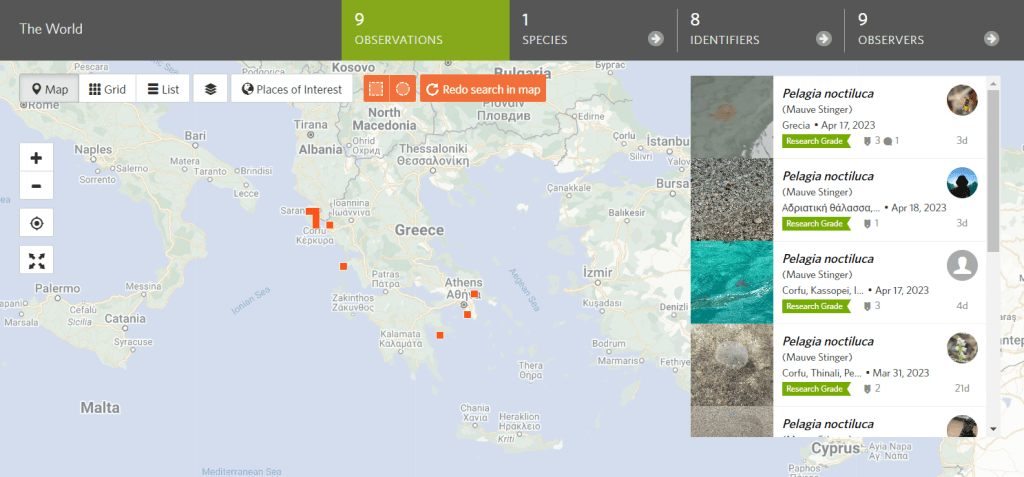Select the rectangle boundary selection tool

(x=376, y=89)
